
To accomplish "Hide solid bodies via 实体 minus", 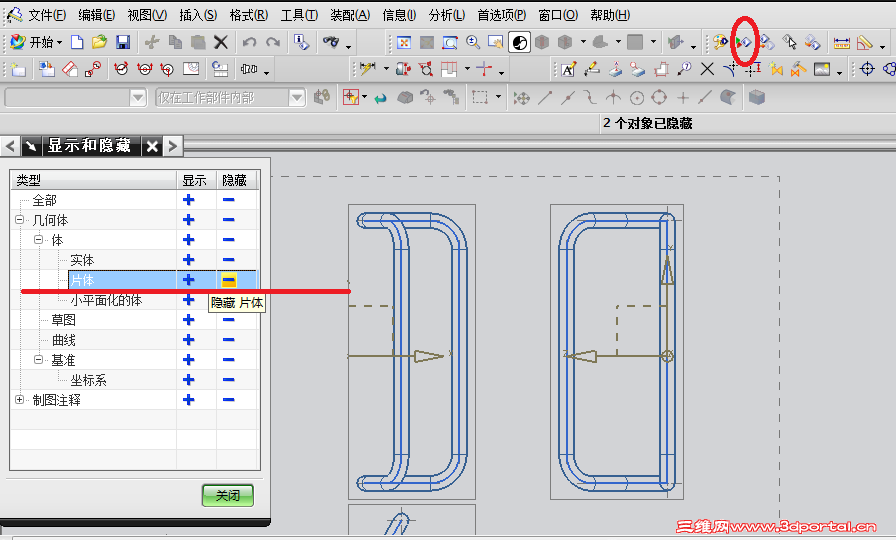I will [x=229, y=260].
